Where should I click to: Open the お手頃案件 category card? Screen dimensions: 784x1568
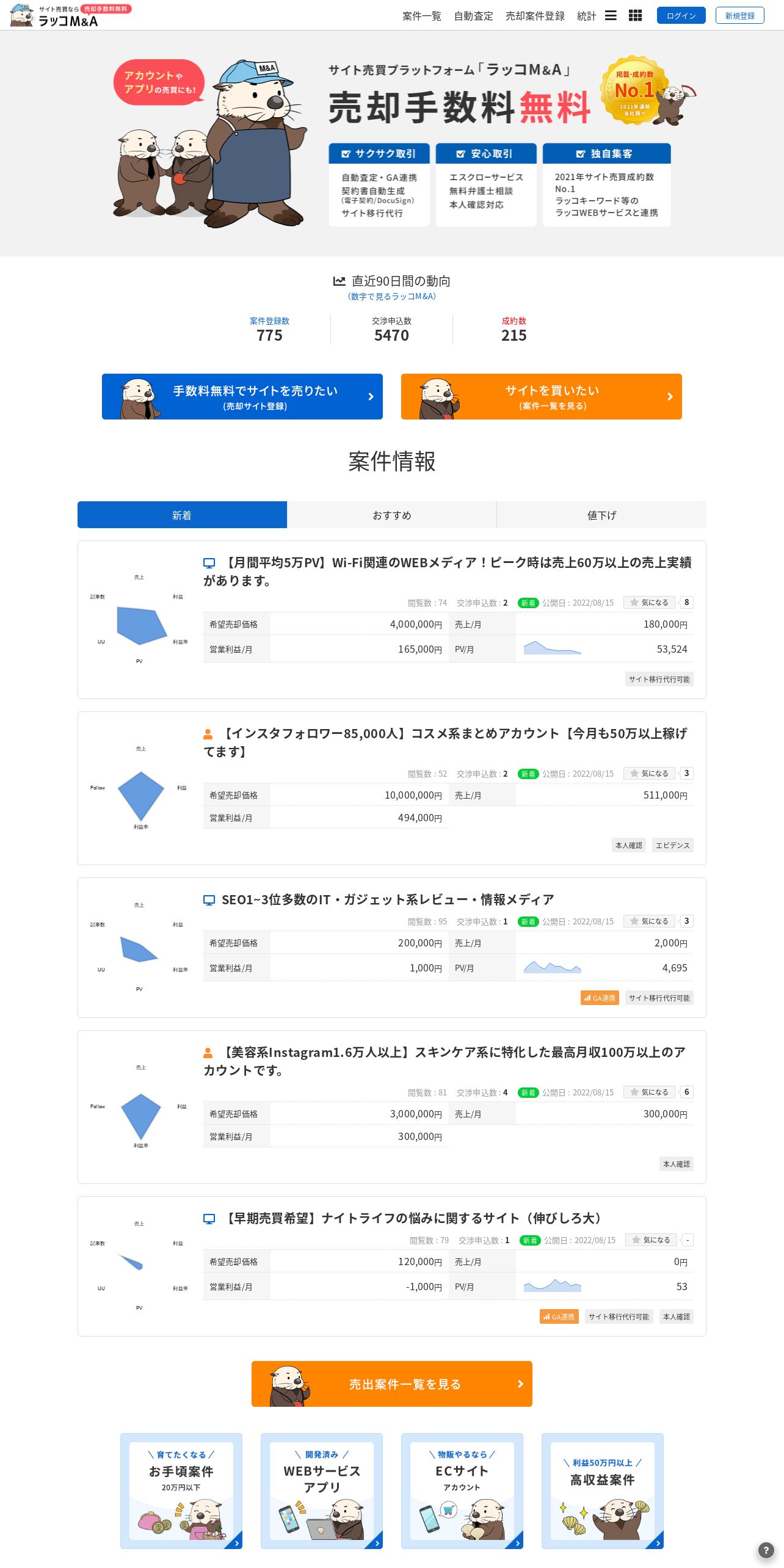pos(181,1491)
